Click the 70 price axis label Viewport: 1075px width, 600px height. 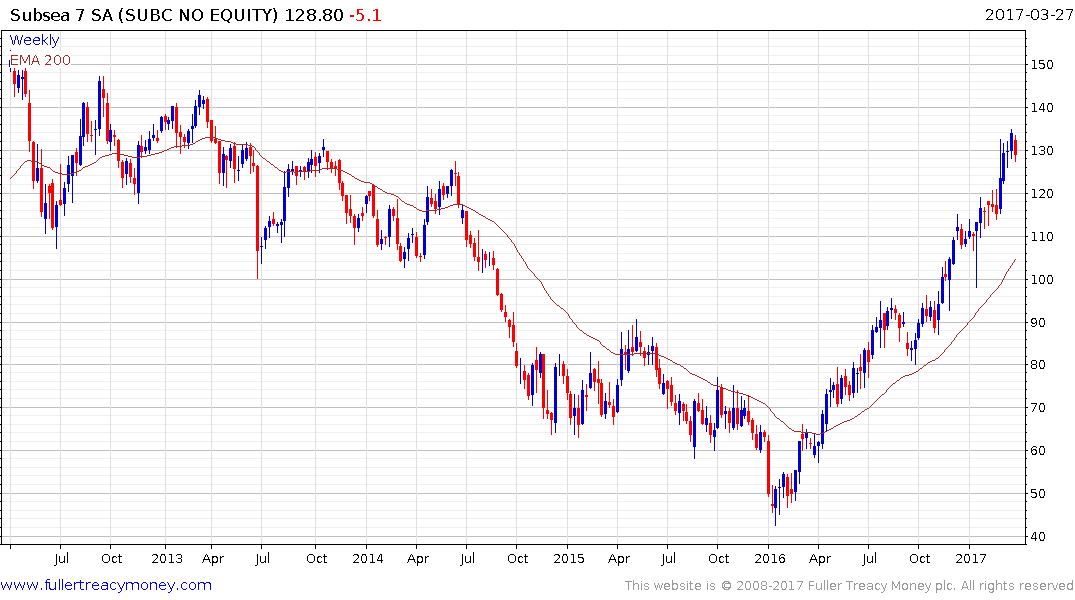pyautogui.click(x=1039, y=408)
